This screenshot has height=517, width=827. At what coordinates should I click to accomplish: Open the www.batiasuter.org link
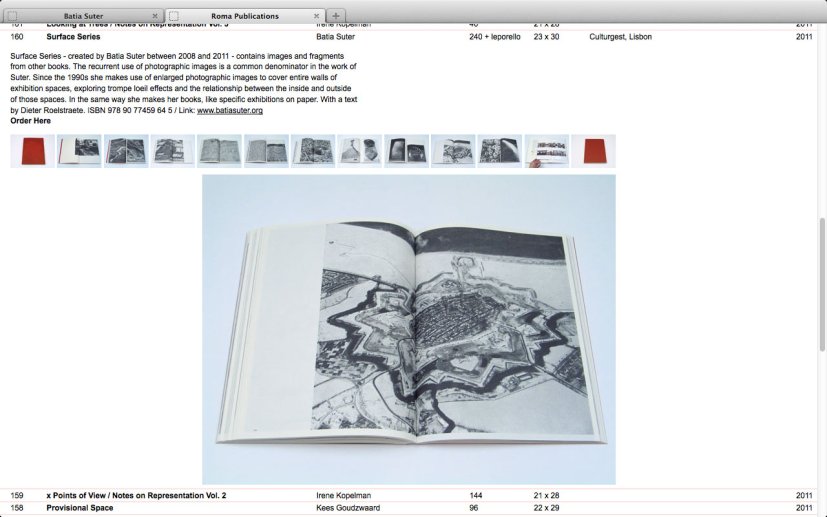click(x=230, y=110)
